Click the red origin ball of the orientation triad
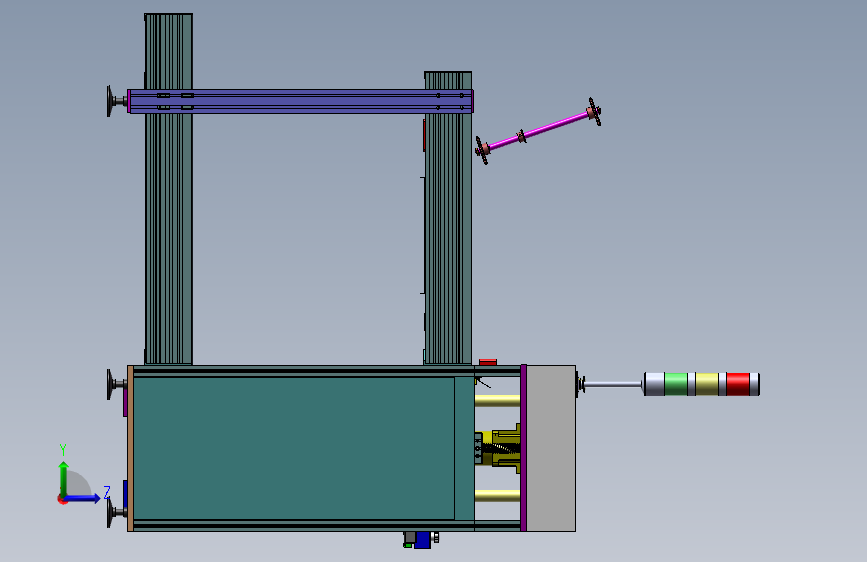The width and height of the screenshot is (867, 562). [x=62, y=499]
